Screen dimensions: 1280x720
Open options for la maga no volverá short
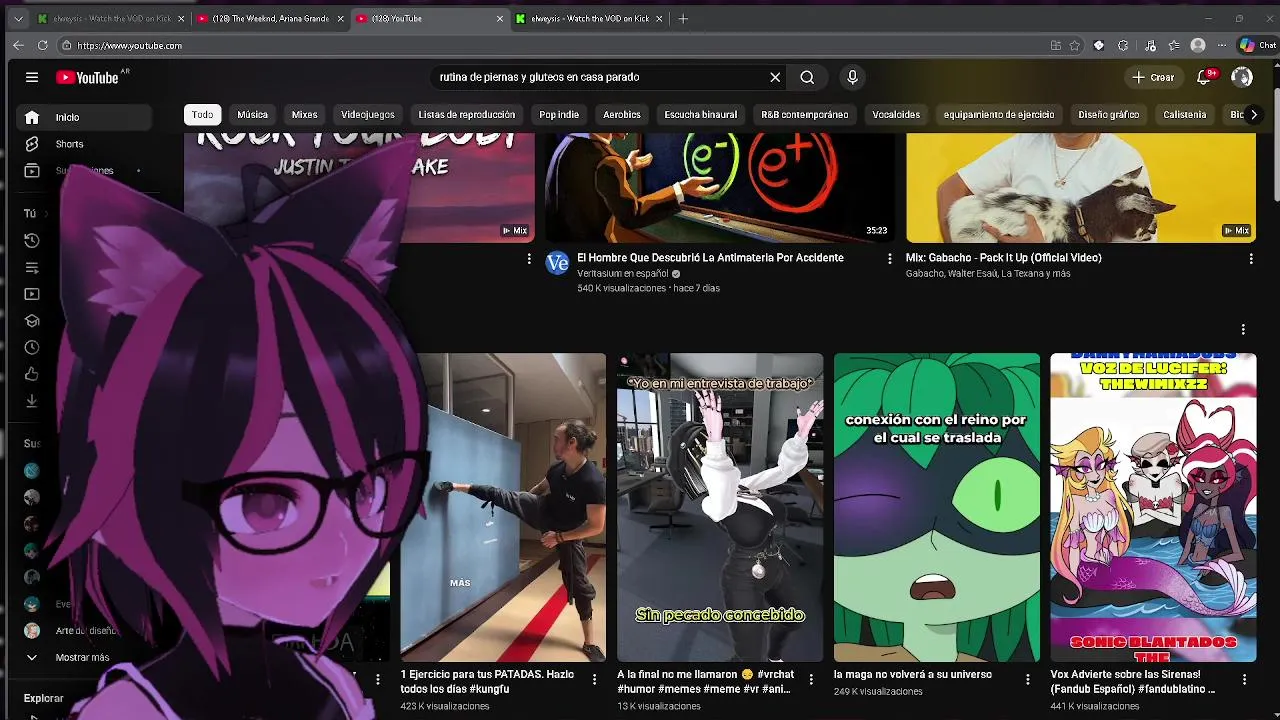(1027, 679)
